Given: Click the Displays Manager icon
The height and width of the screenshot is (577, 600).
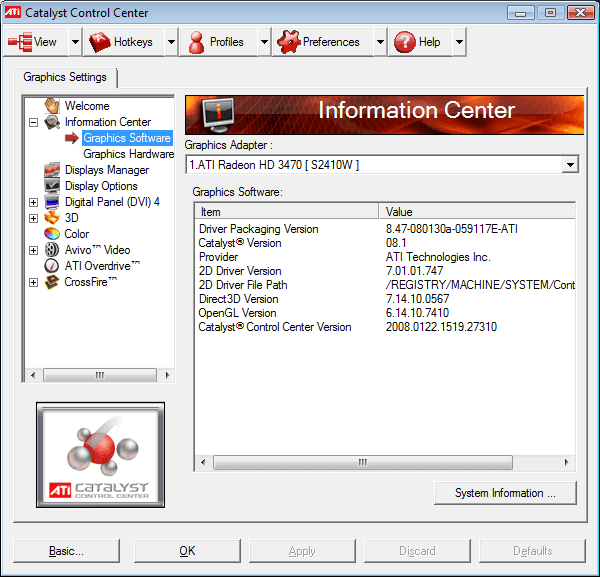Looking at the screenshot, I should 52,170.
